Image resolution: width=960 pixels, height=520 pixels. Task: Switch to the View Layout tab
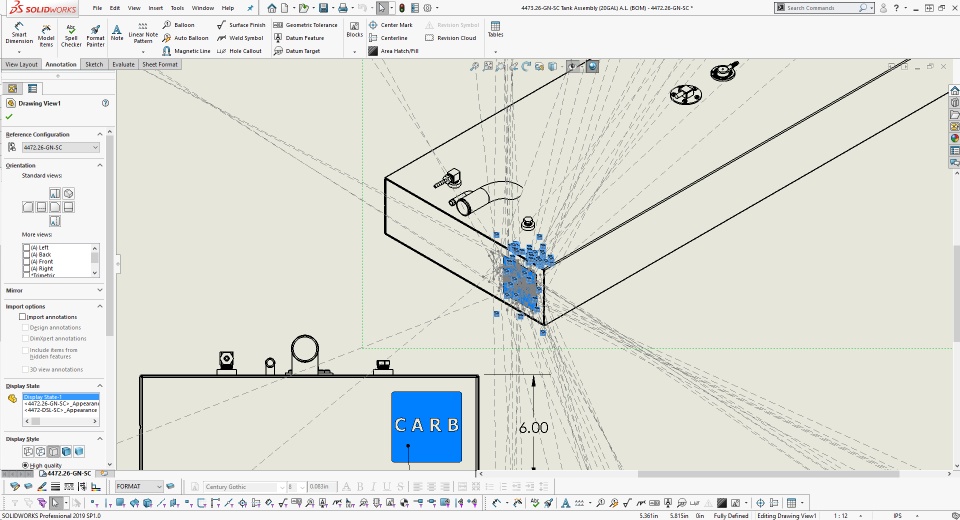pyautogui.click(x=21, y=64)
